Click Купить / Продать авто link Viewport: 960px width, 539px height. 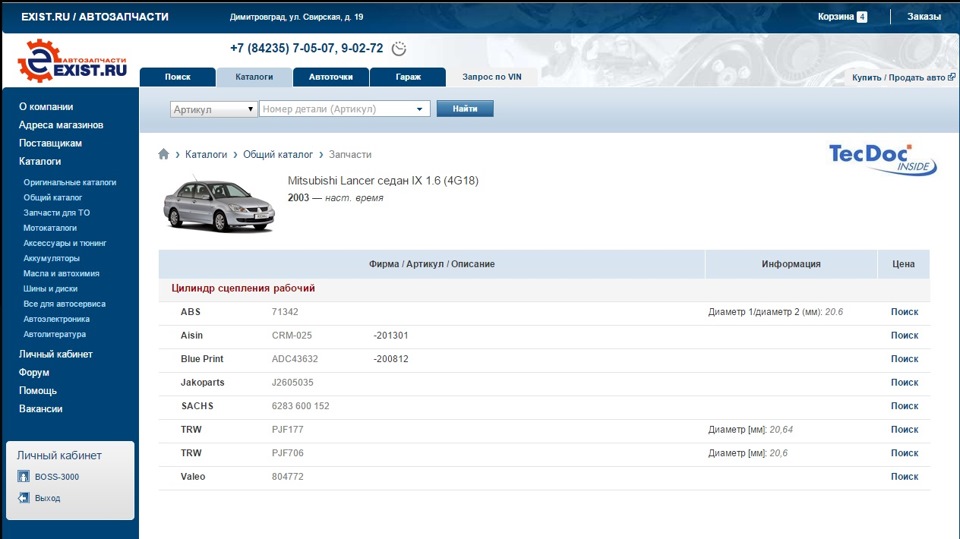click(x=898, y=78)
